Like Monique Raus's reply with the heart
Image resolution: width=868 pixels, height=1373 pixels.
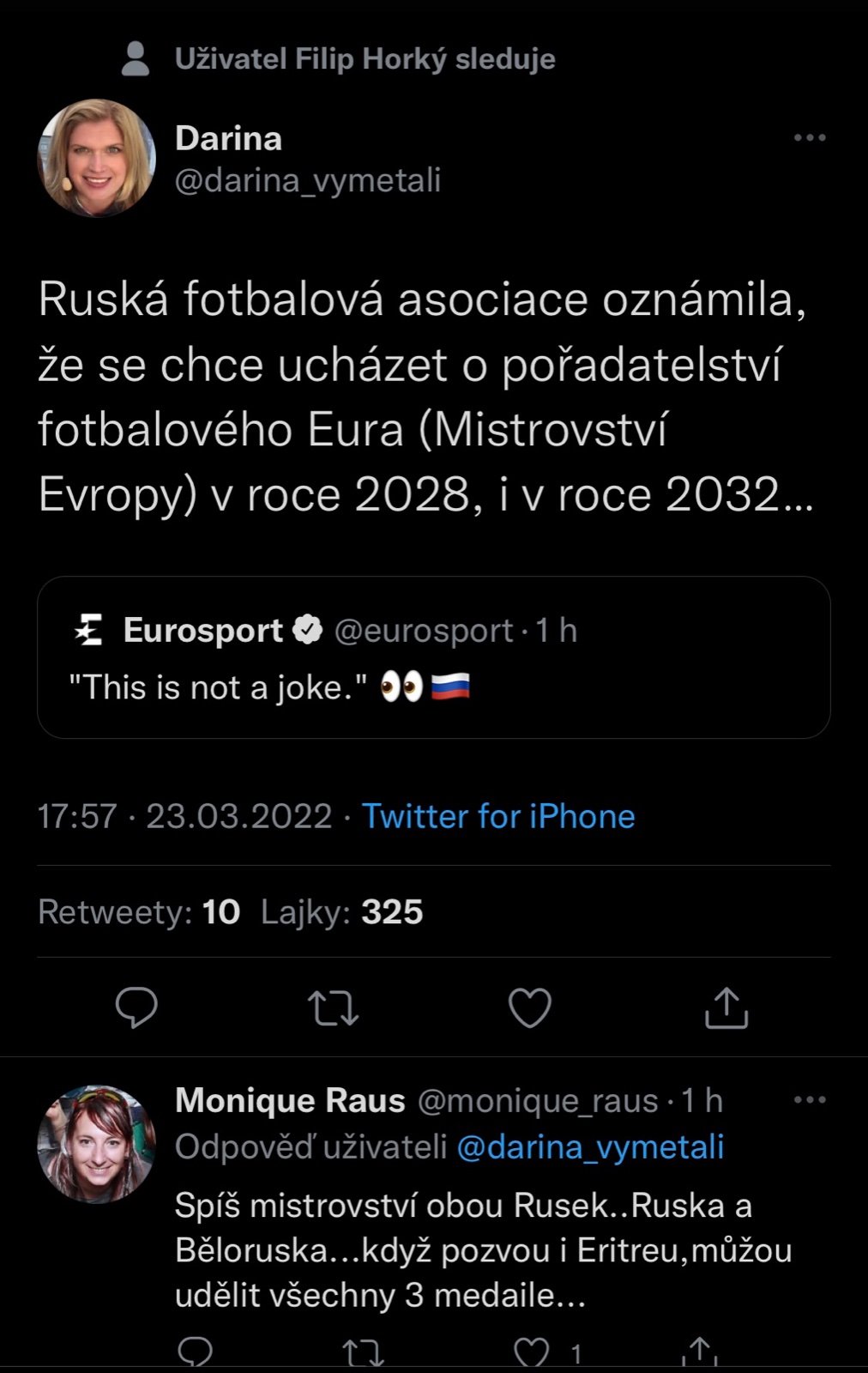pyautogui.click(x=531, y=1353)
